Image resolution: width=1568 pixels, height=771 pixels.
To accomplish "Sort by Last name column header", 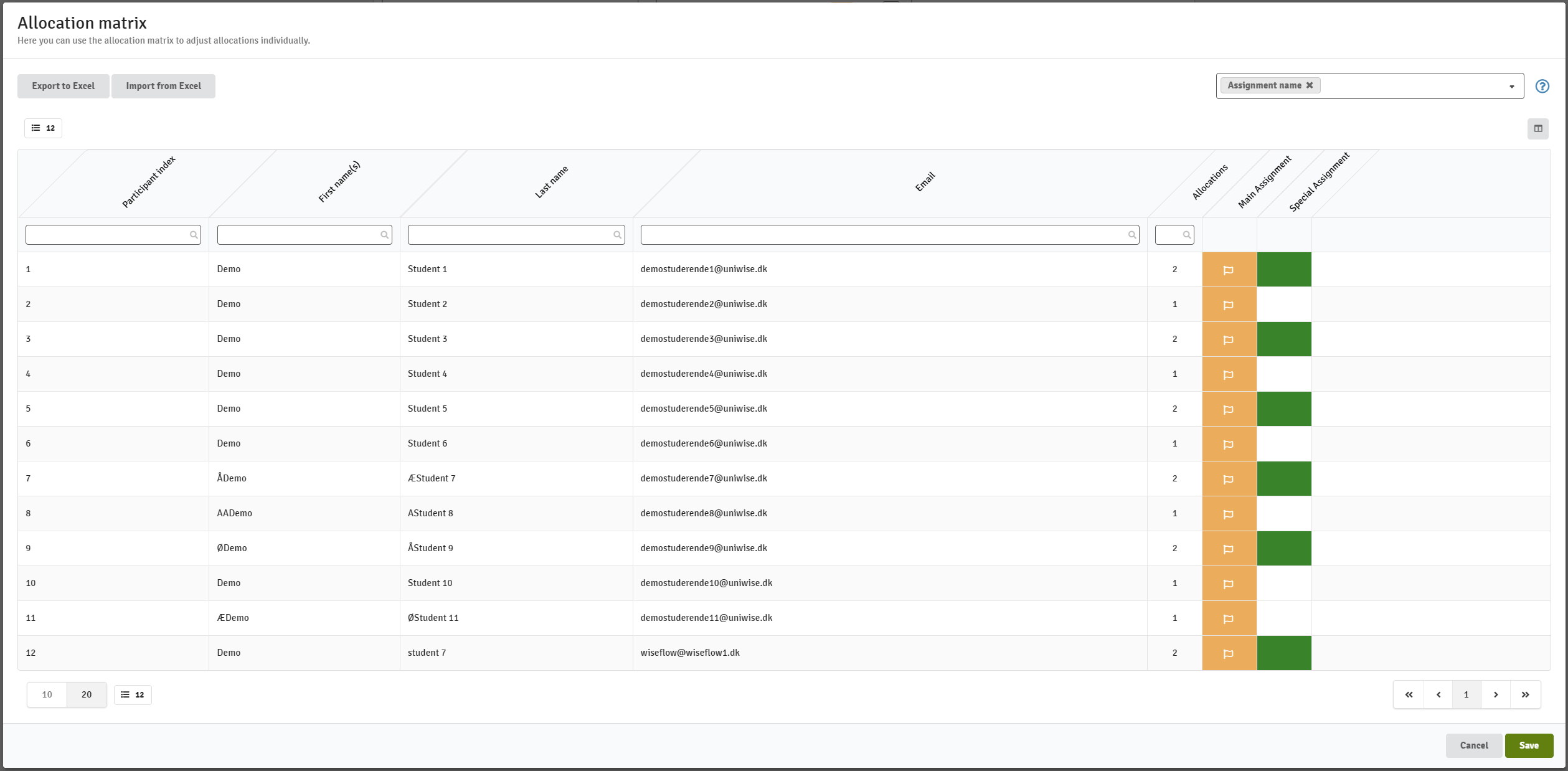I will coord(551,182).
